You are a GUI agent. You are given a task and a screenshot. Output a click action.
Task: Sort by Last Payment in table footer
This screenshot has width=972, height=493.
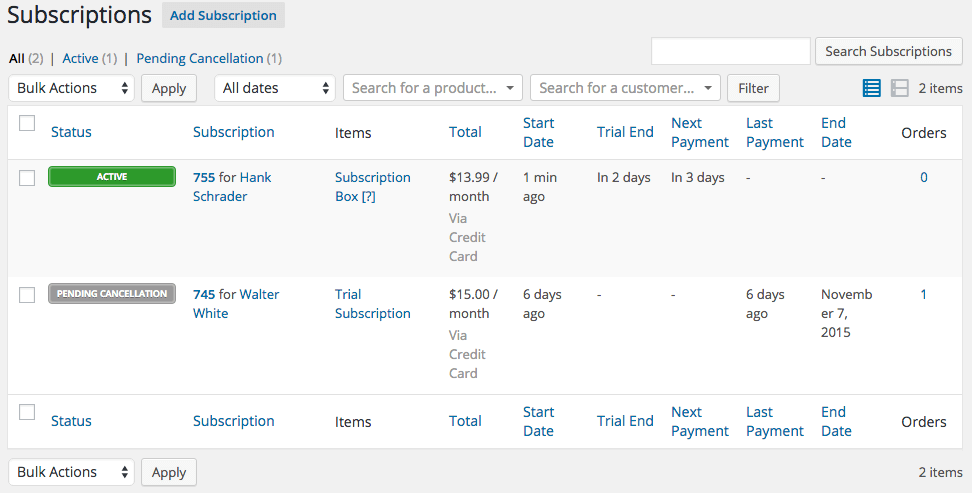pyautogui.click(x=775, y=421)
